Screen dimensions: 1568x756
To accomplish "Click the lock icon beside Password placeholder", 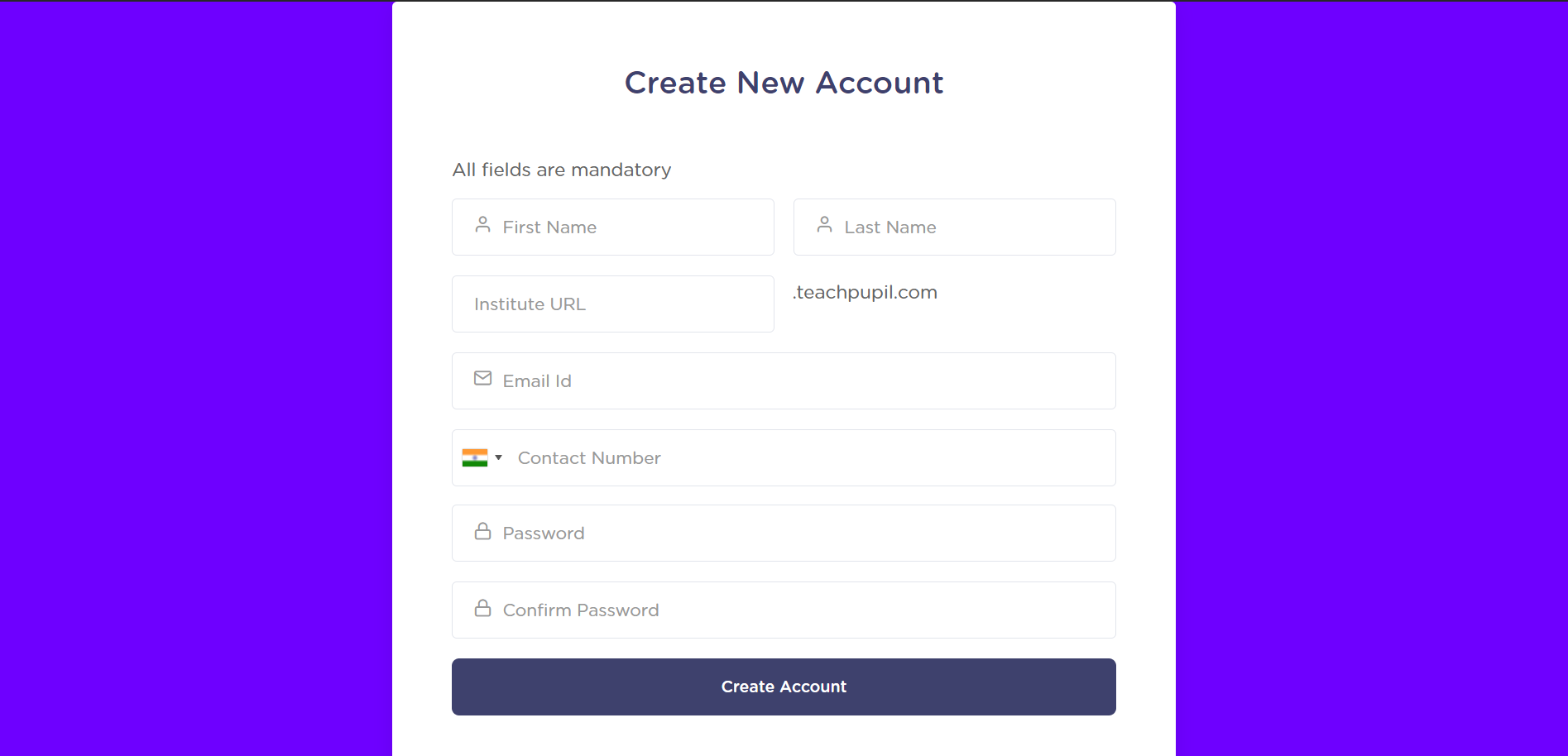I will point(482,532).
